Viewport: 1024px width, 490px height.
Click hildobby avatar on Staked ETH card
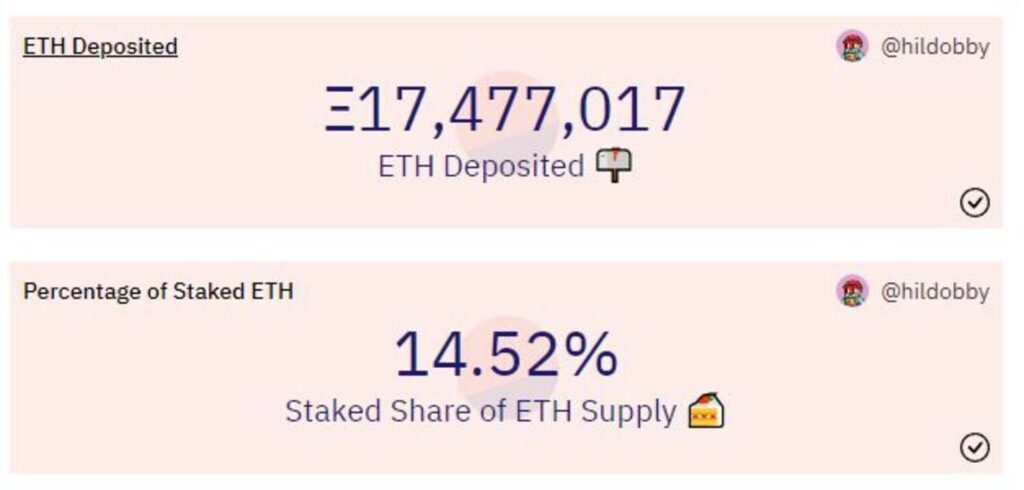coord(852,291)
